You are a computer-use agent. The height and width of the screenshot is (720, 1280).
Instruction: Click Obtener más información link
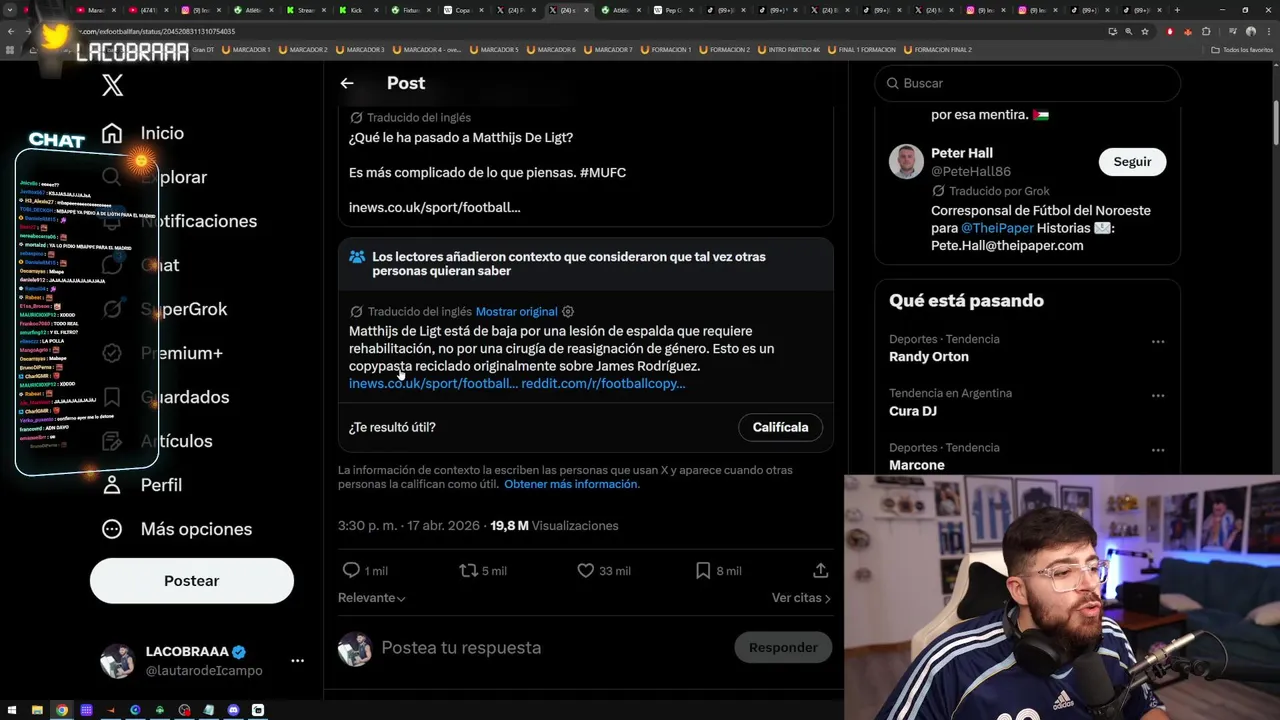pyautogui.click(x=571, y=484)
